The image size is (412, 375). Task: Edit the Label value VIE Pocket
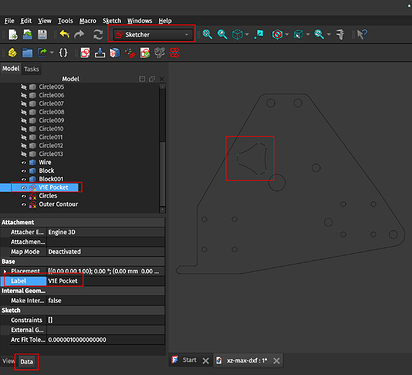[105, 281]
